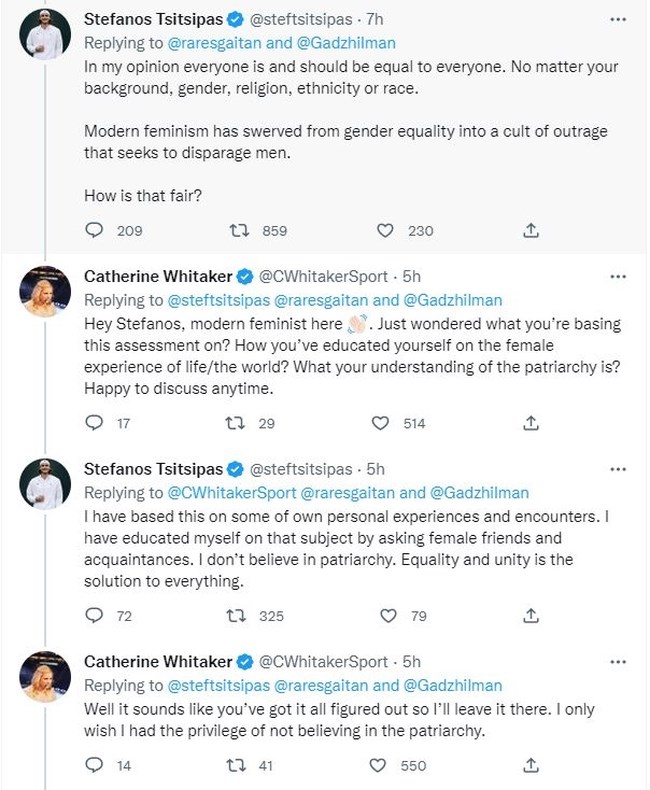Retweet the tweet with 859 retweets
This screenshot has height=790, width=650.
240,230
